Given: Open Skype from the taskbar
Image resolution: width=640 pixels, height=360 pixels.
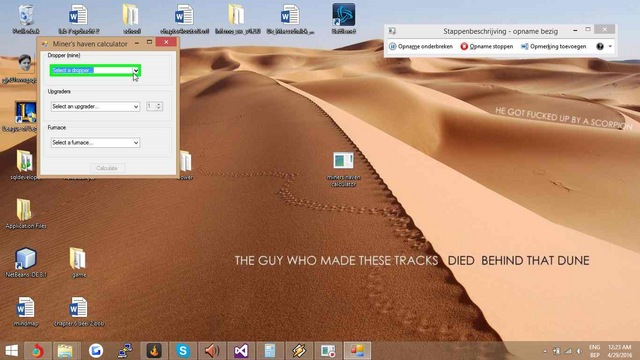Looking at the screenshot, I should click(x=183, y=351).
